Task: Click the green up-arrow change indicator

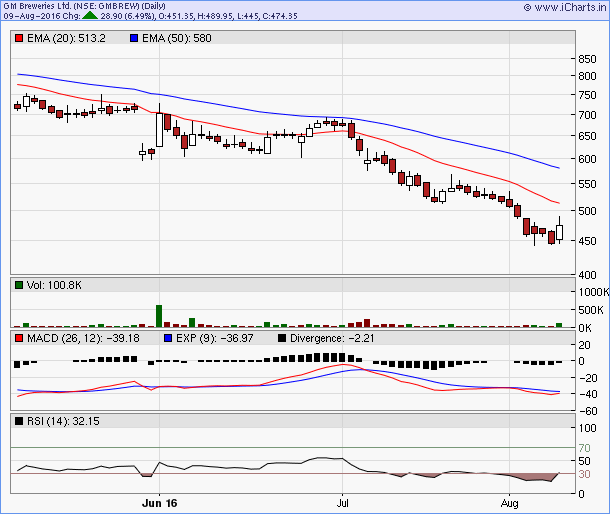Action: click(90, 16)
